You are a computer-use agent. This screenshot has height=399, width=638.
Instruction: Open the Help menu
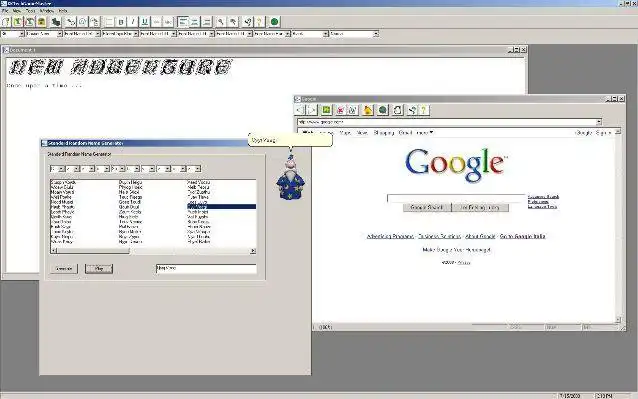point(63,11)
